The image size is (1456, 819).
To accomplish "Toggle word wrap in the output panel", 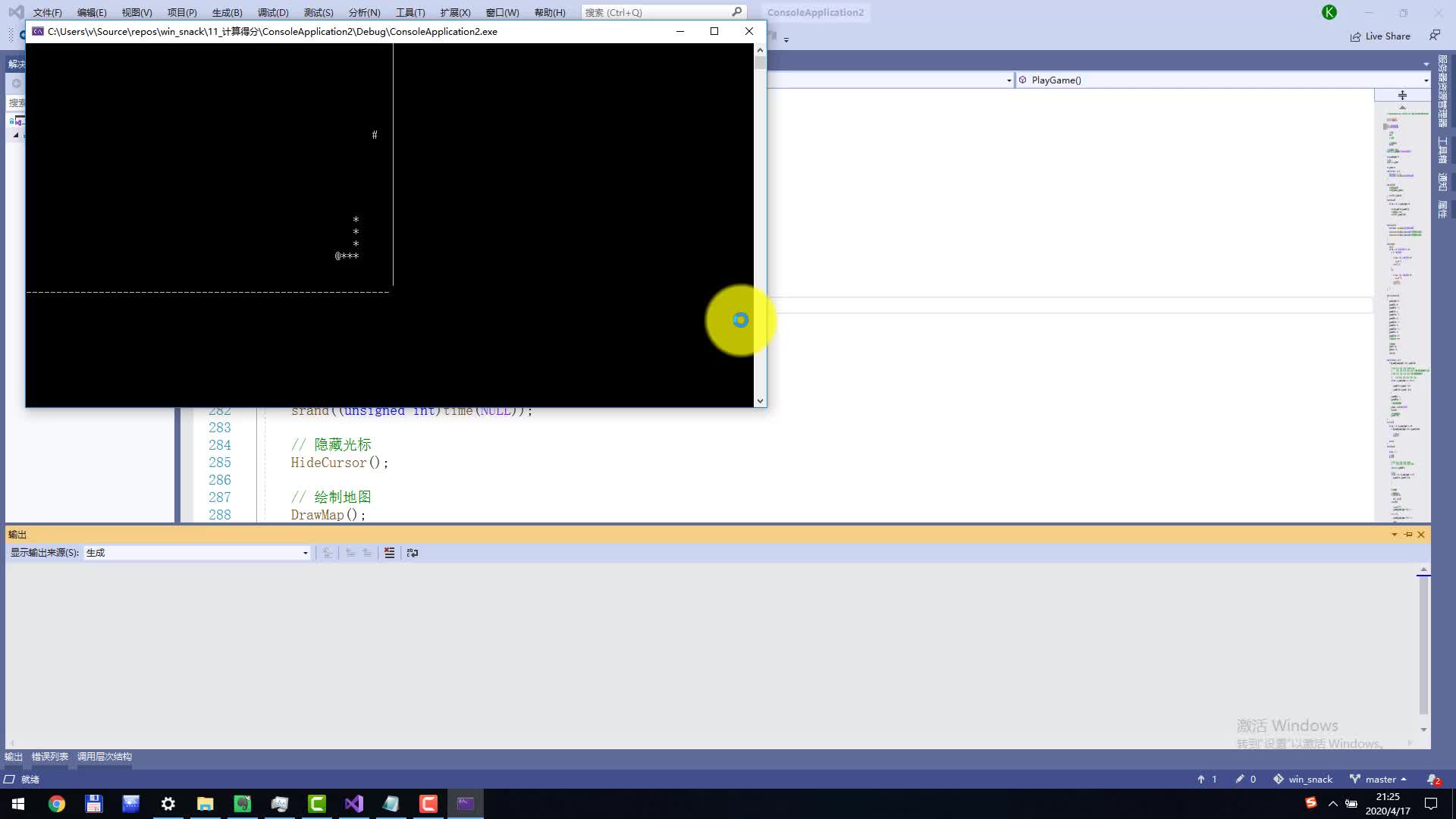I will click(x=413, y=553).
